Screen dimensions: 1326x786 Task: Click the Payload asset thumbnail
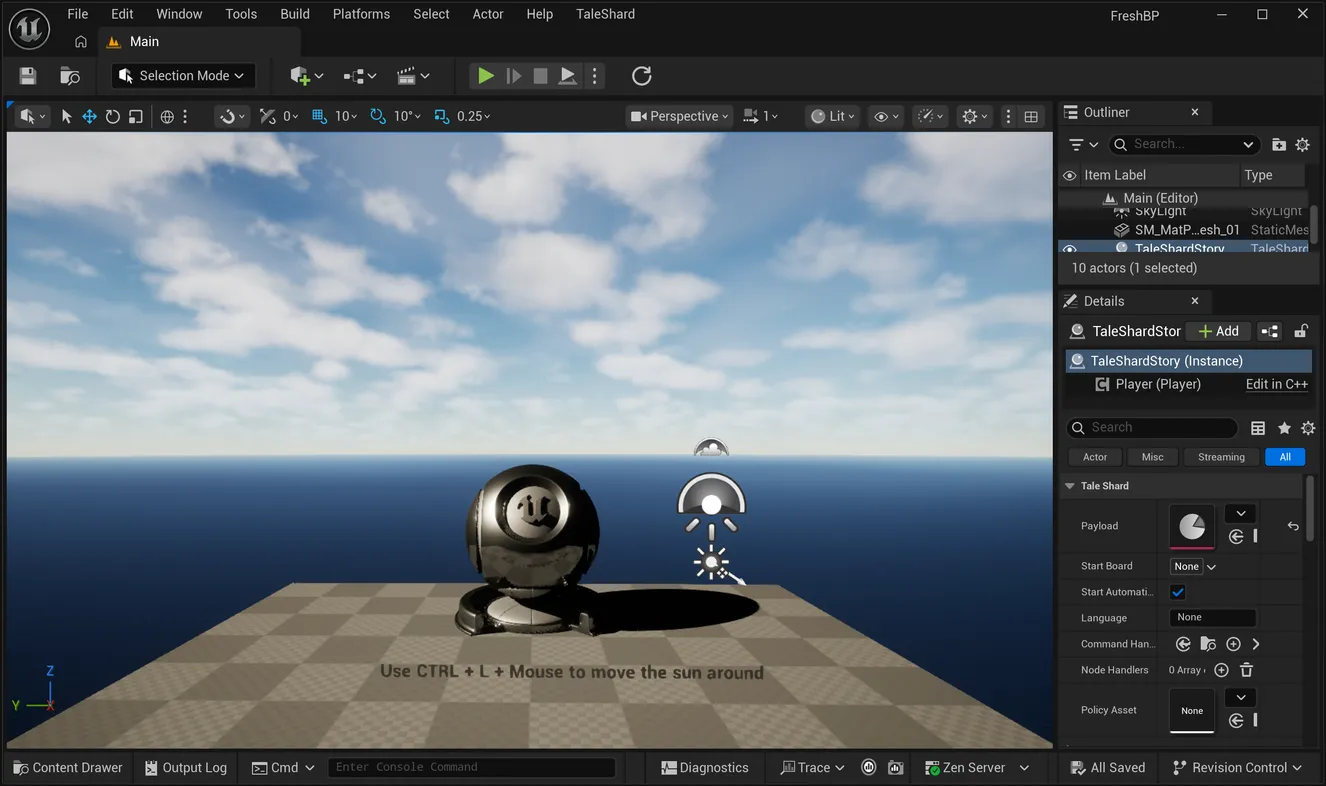tap(1192, 526)
